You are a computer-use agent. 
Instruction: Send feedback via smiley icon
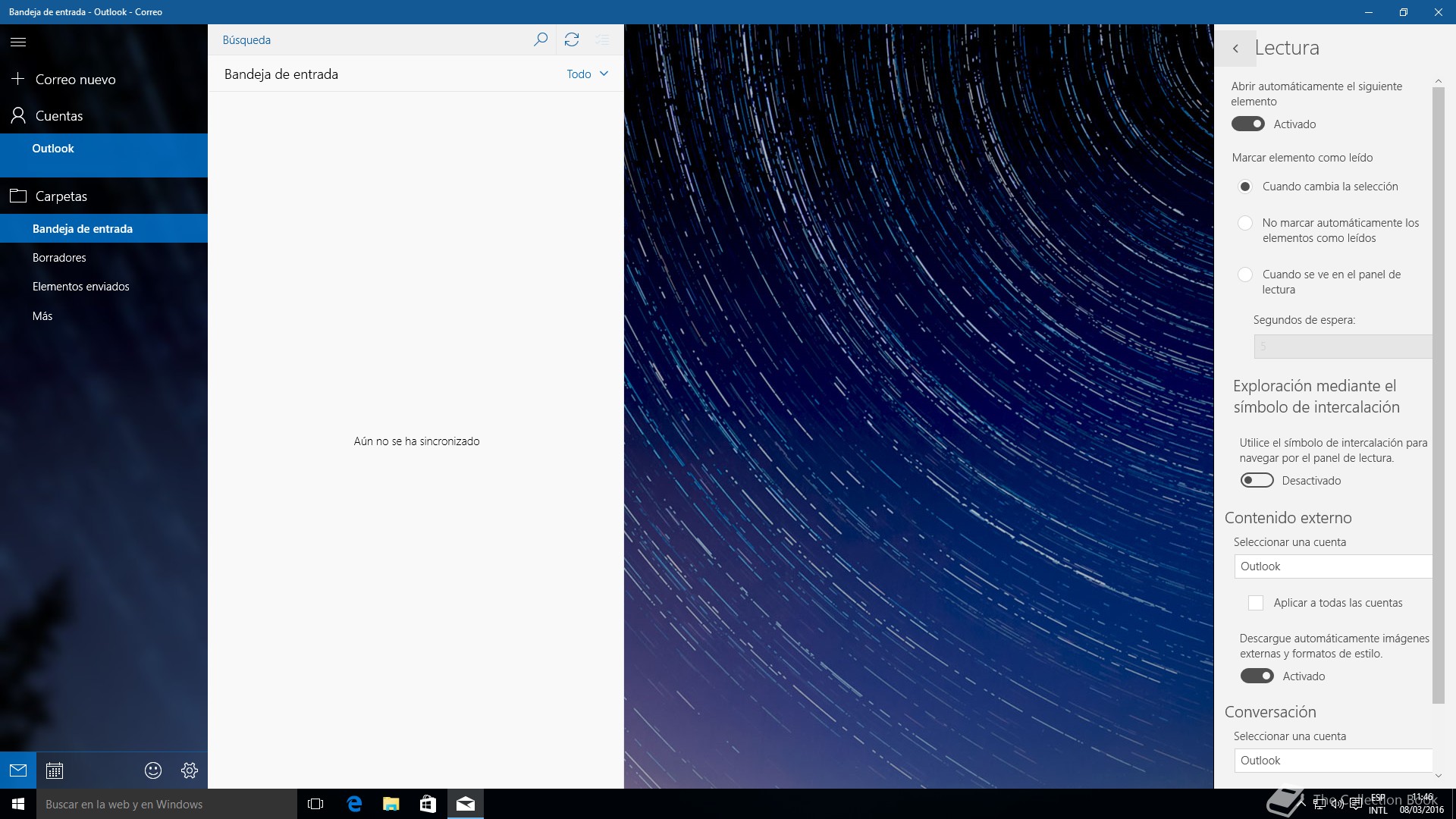point(153,770)
